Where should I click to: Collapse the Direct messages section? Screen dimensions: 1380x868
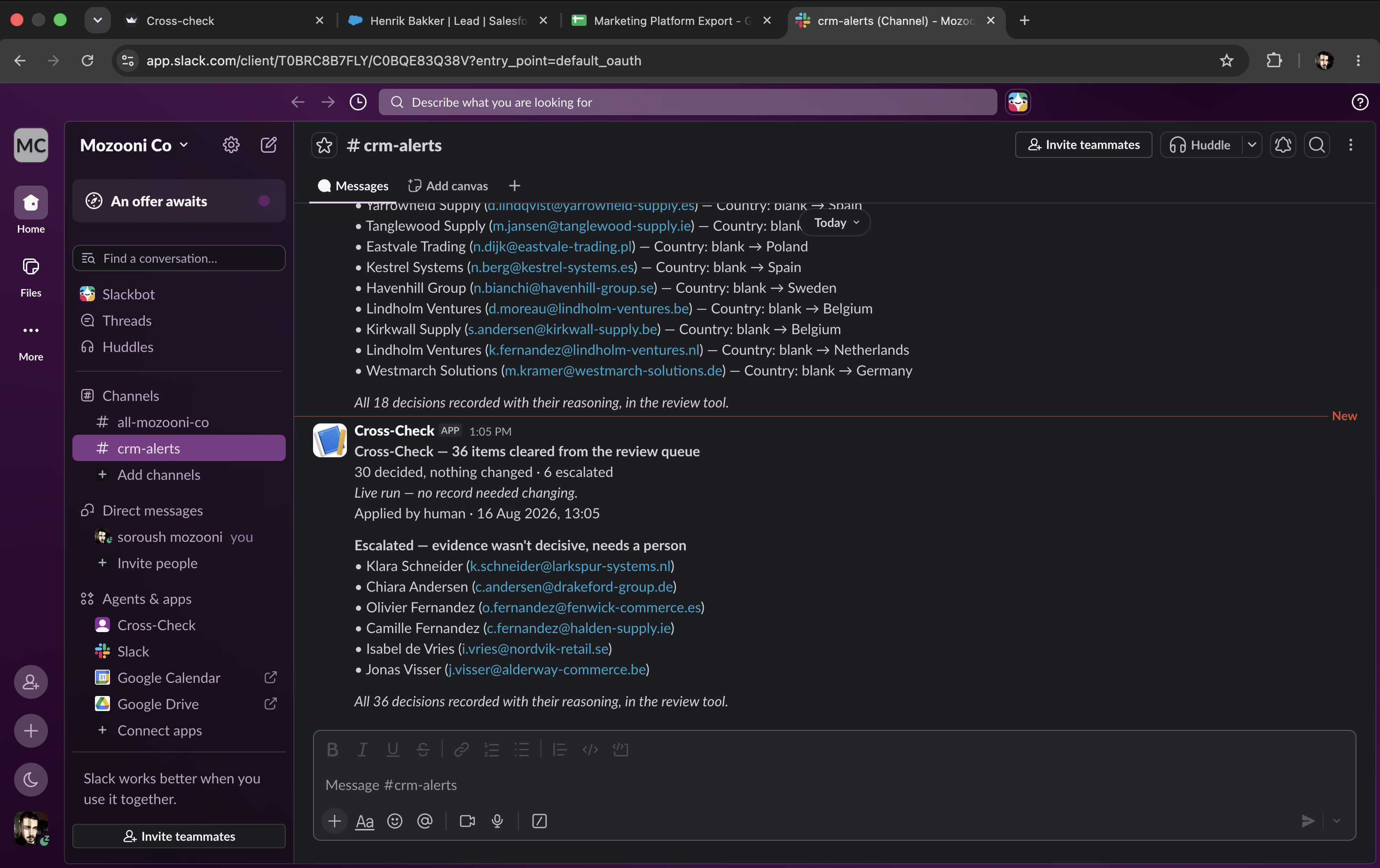click(x=142, y=510)
